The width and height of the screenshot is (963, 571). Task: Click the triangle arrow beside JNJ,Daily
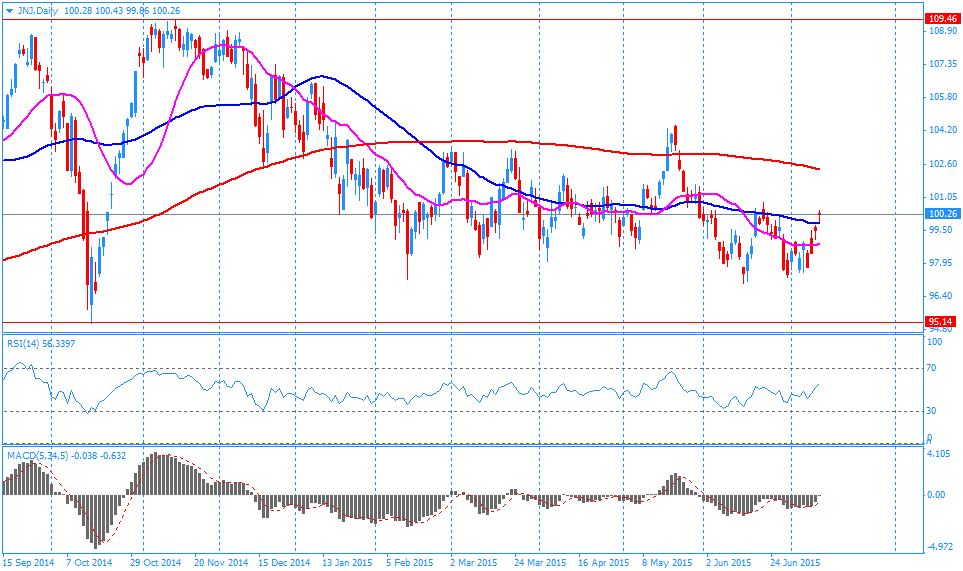(9, 10)
